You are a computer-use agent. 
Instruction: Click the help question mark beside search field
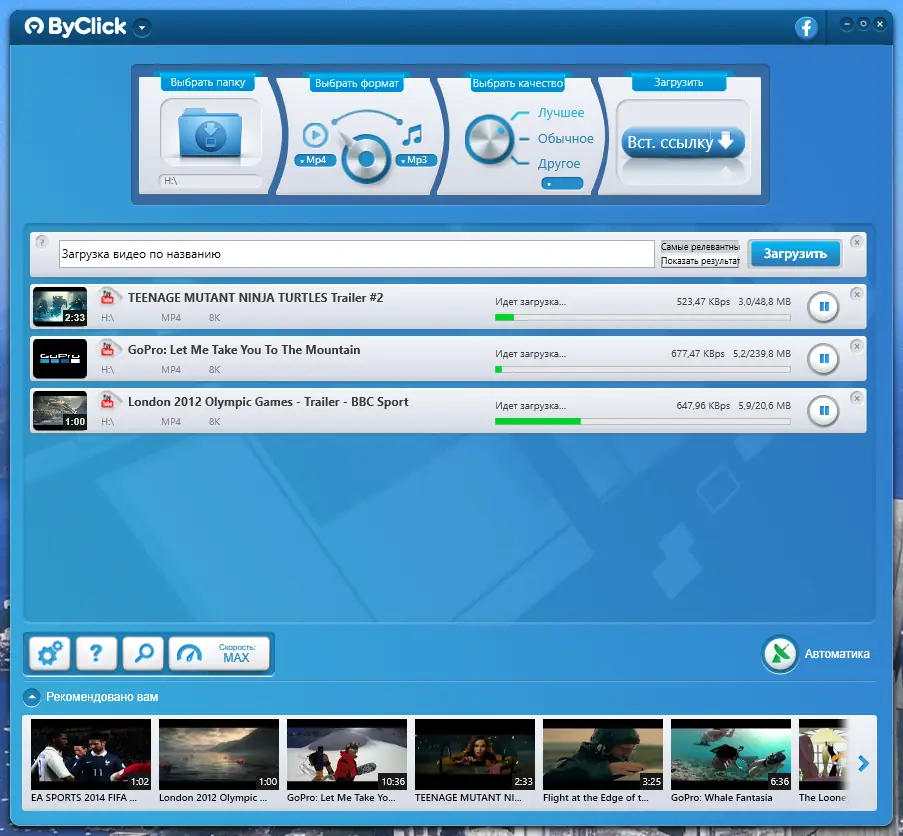point(41,242)
